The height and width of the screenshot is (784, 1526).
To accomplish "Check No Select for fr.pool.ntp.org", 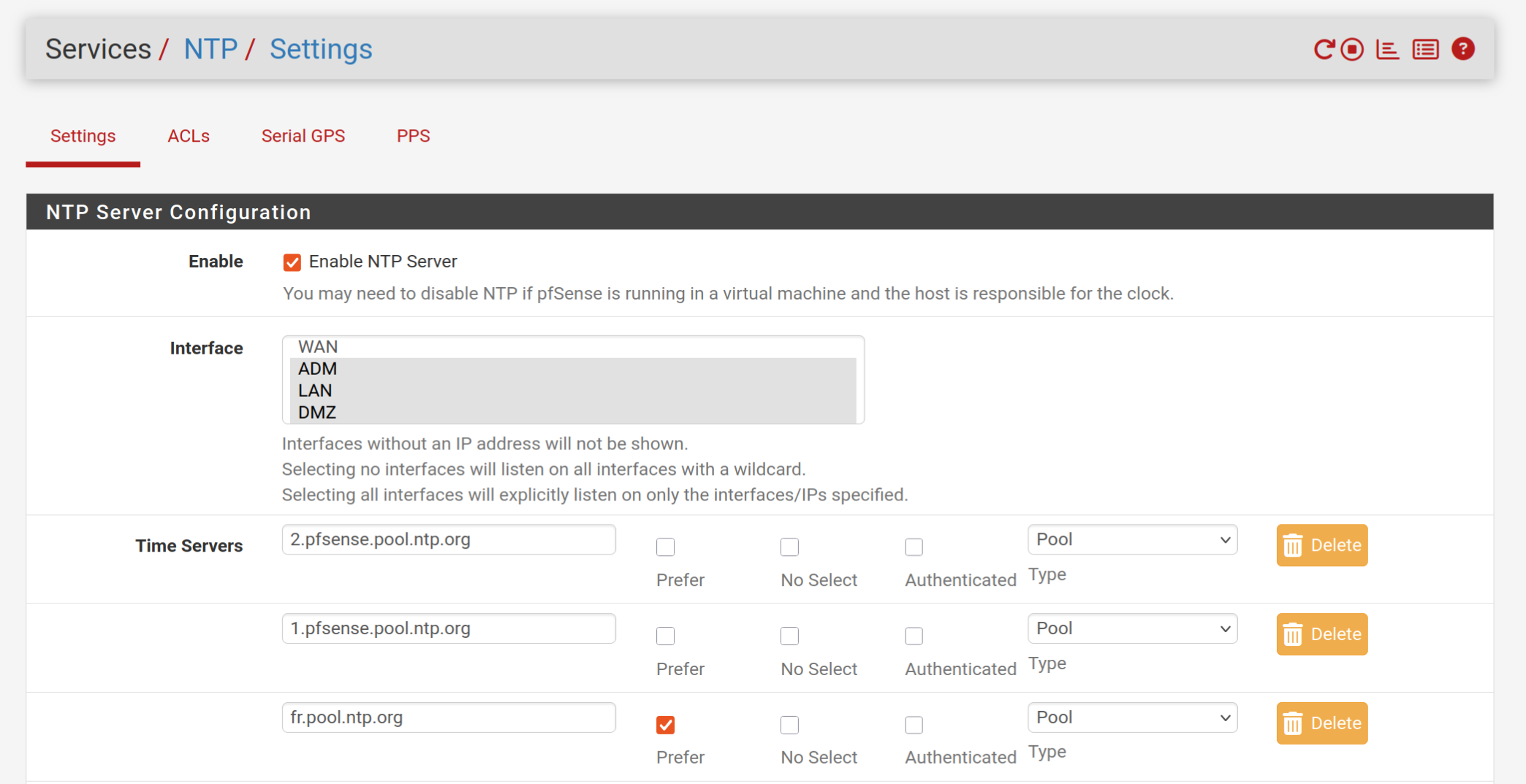I will pyautogui.click(x=790, y=725).
